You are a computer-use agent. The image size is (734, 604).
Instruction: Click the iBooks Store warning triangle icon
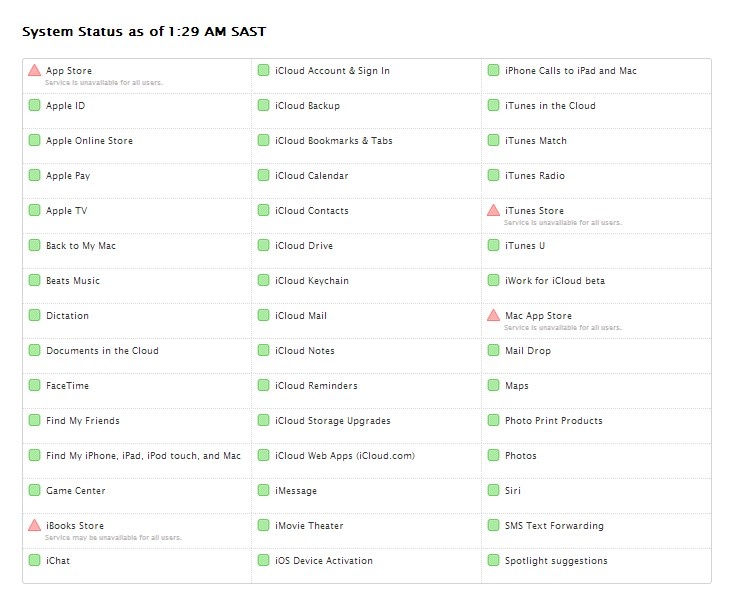coord(34,526)
